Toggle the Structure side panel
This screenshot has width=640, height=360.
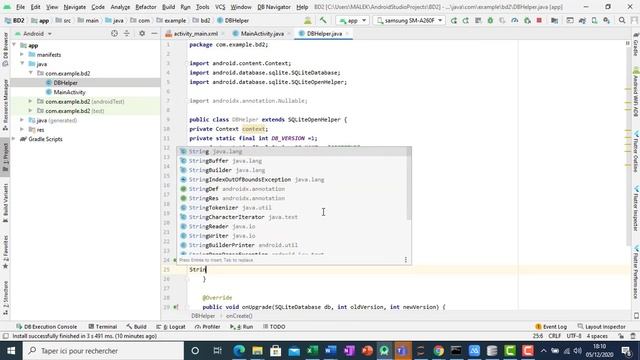point(5,297)
